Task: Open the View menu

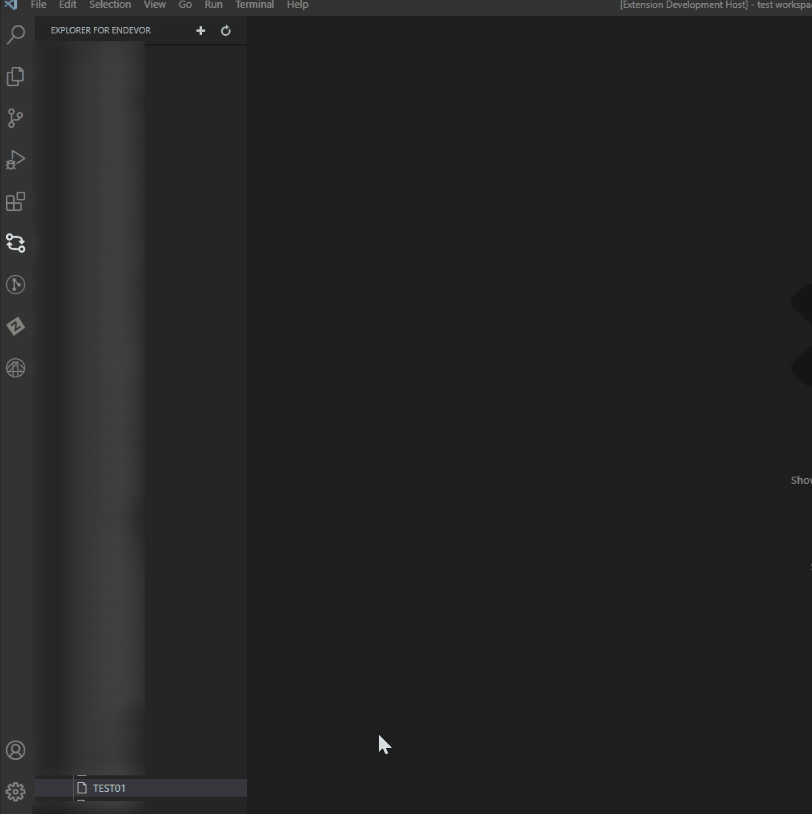Action: click(154, 5)
